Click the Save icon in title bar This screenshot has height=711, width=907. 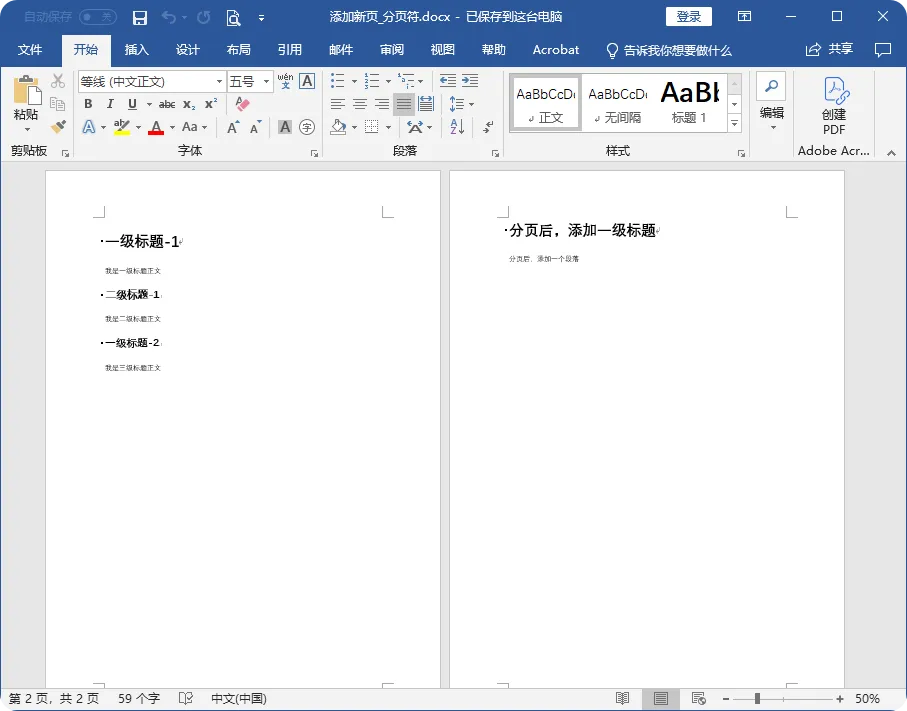(139, 18)
